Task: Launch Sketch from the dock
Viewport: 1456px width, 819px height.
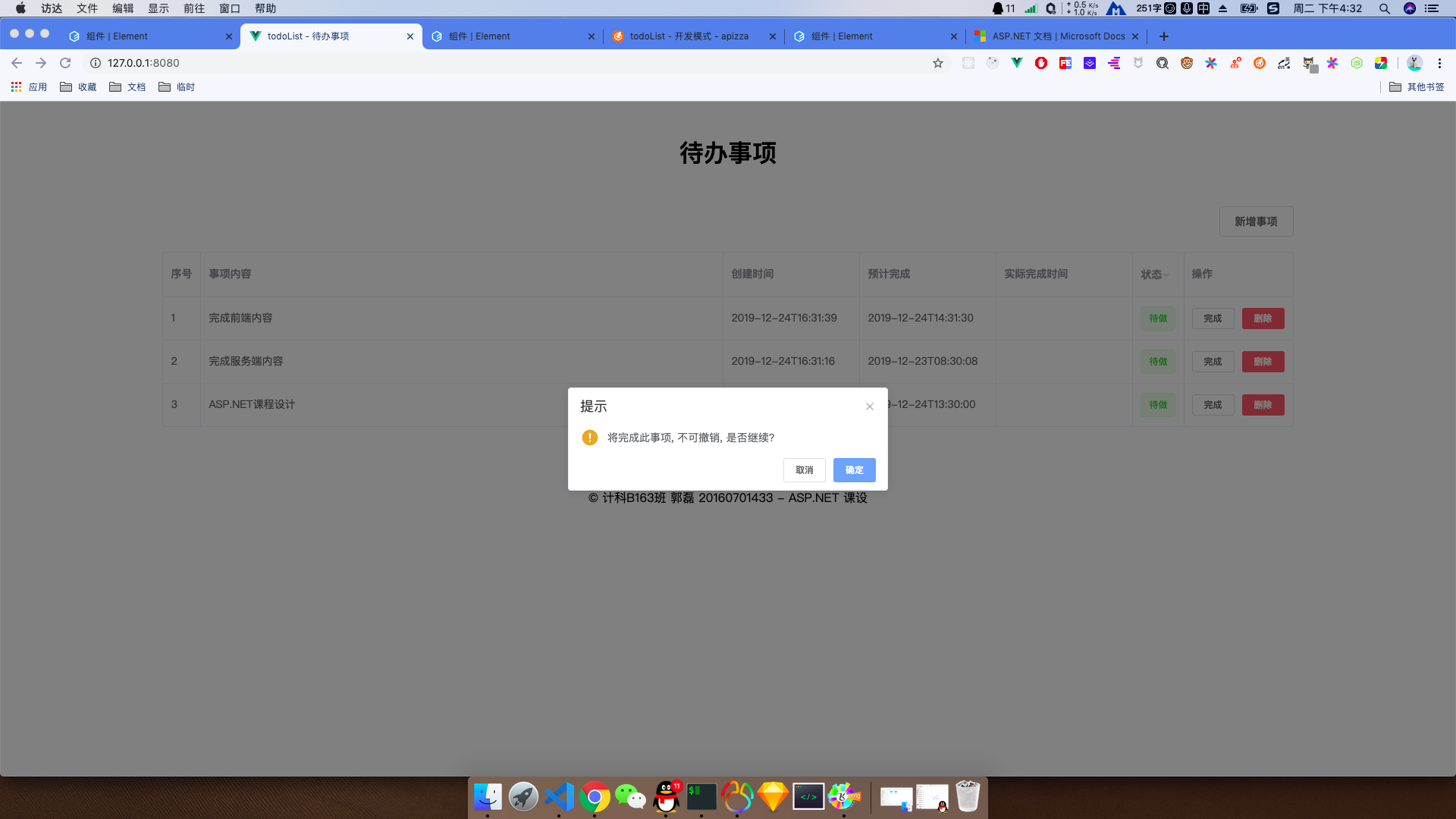Action: click(773, 797)
